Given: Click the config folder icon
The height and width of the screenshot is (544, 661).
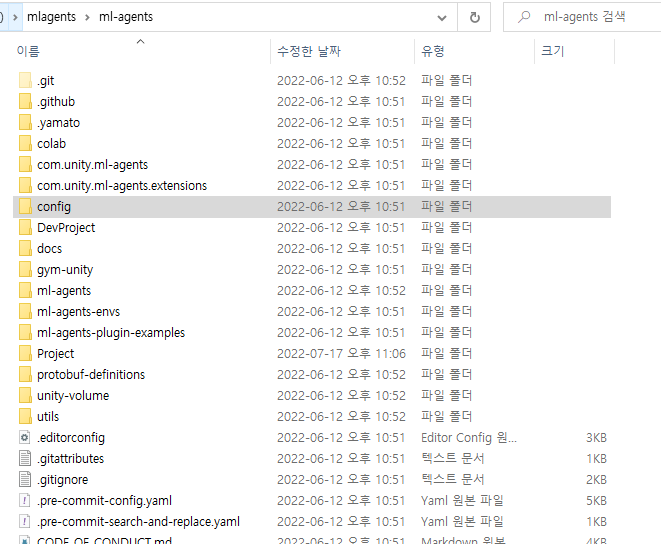Looking at the screenshot, I should (25, 207).
